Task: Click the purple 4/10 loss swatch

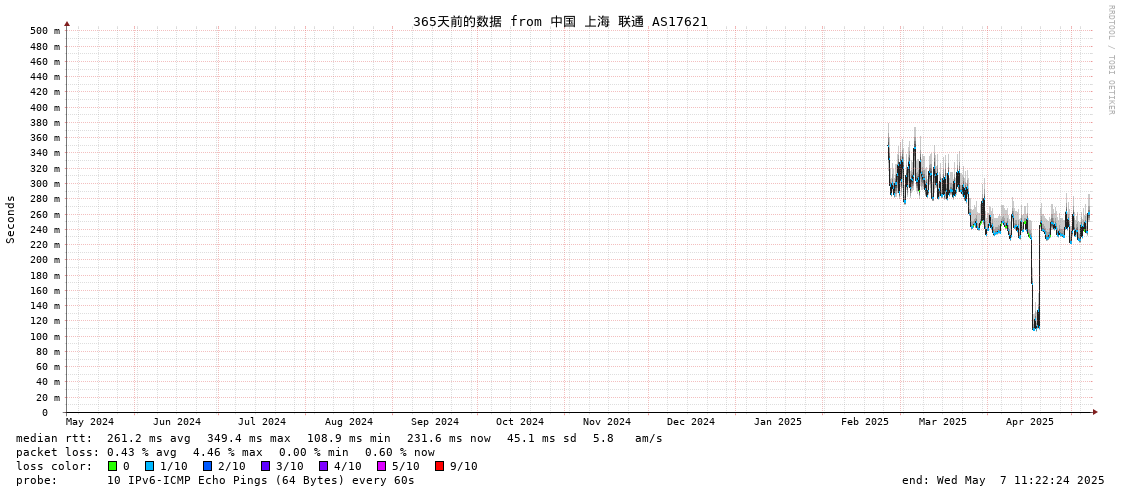Action: (323, 466)
